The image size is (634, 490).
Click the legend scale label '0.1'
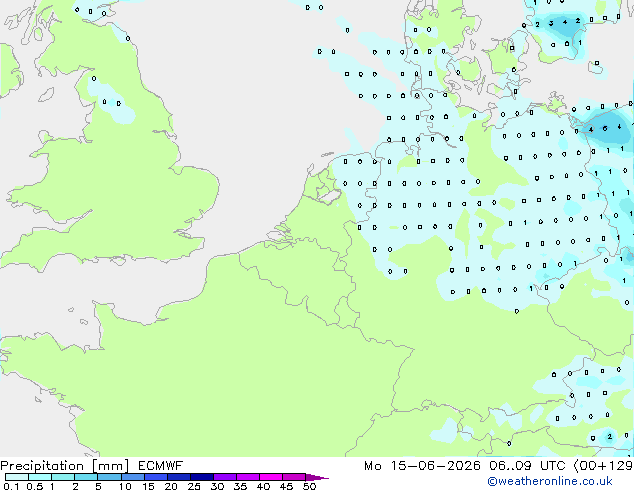click(11, 486)
